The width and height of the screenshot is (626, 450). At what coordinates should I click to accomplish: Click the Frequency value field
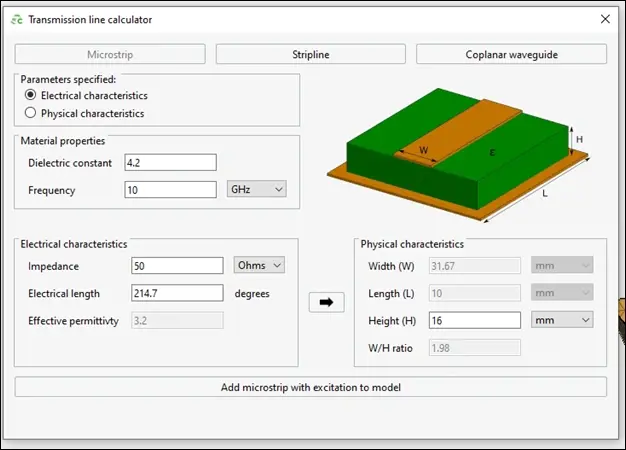(x=170, y=189)
